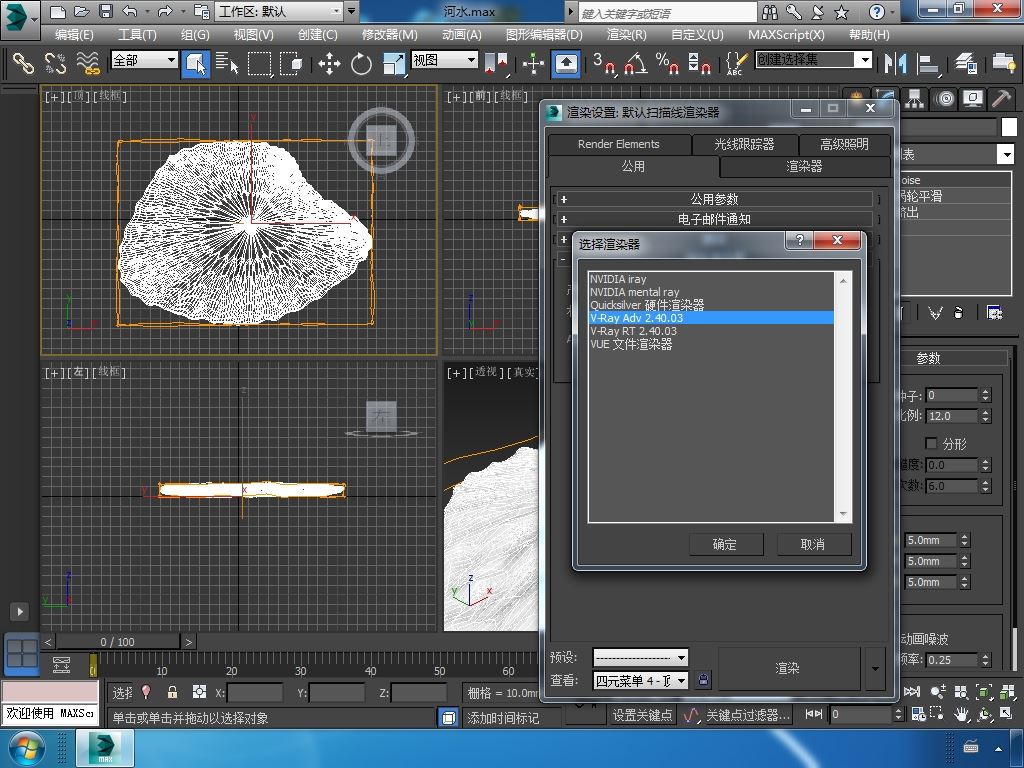
Task: Open workspace selector 工作区: 默认
Action: click(280, 11)
